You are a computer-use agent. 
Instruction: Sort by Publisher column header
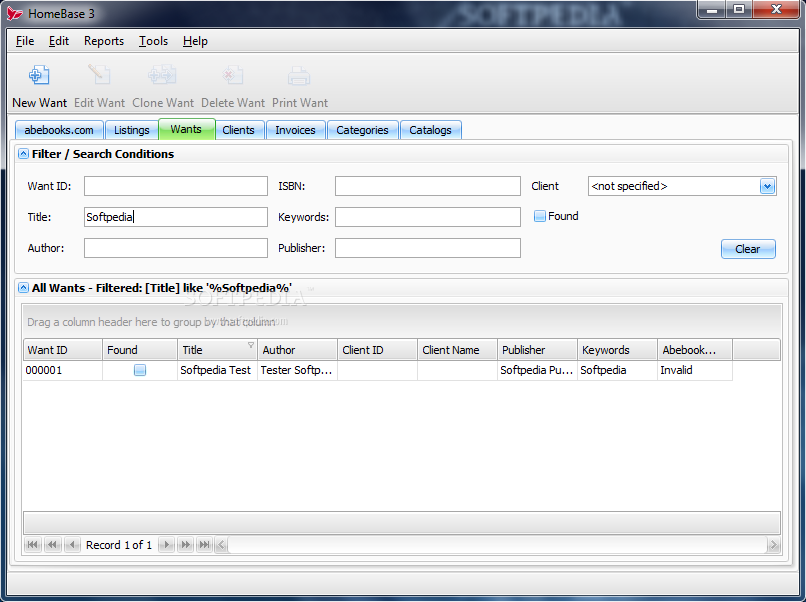tap(537, 350)
